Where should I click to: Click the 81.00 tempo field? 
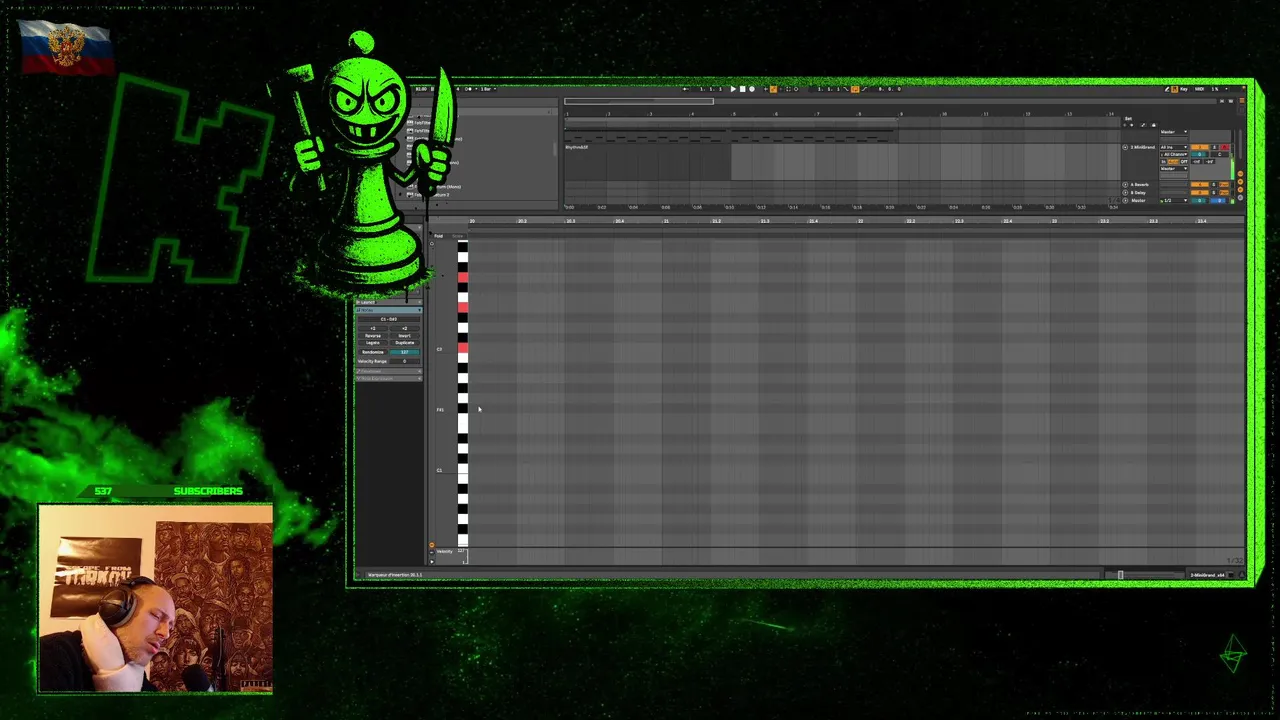pos(421,89)
